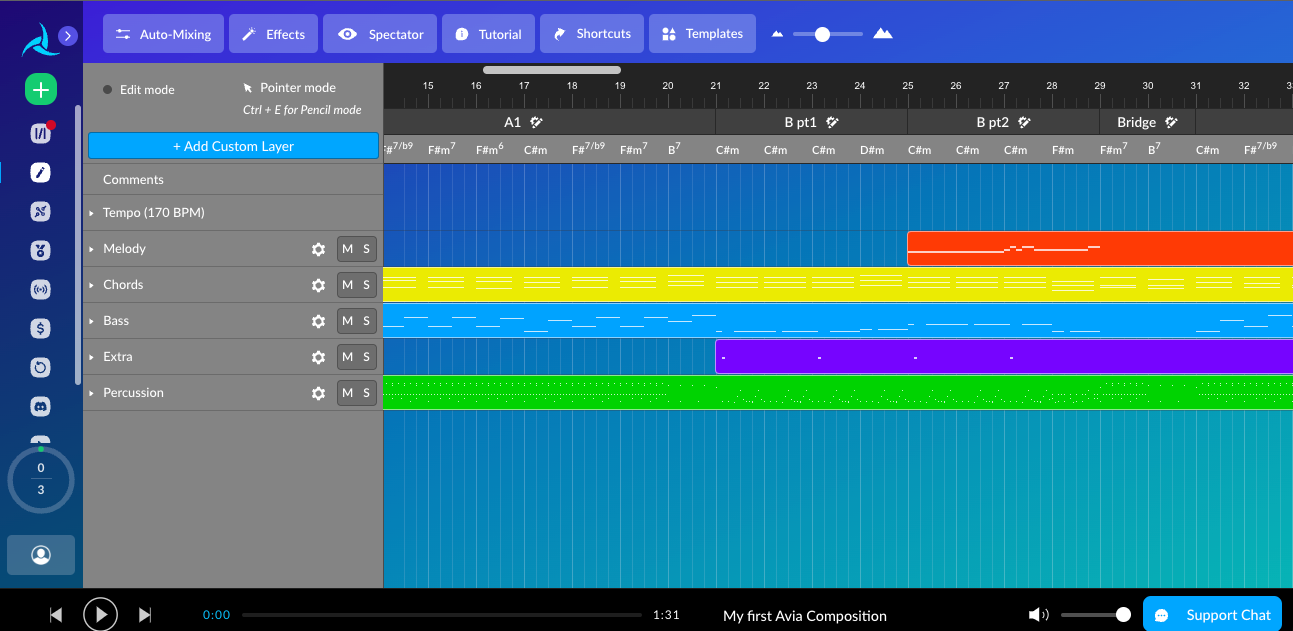Open Percussion layer settings gear
The width and height of the screenshot is (1293, 631).
pyautogui.click(x=318, y=393)
